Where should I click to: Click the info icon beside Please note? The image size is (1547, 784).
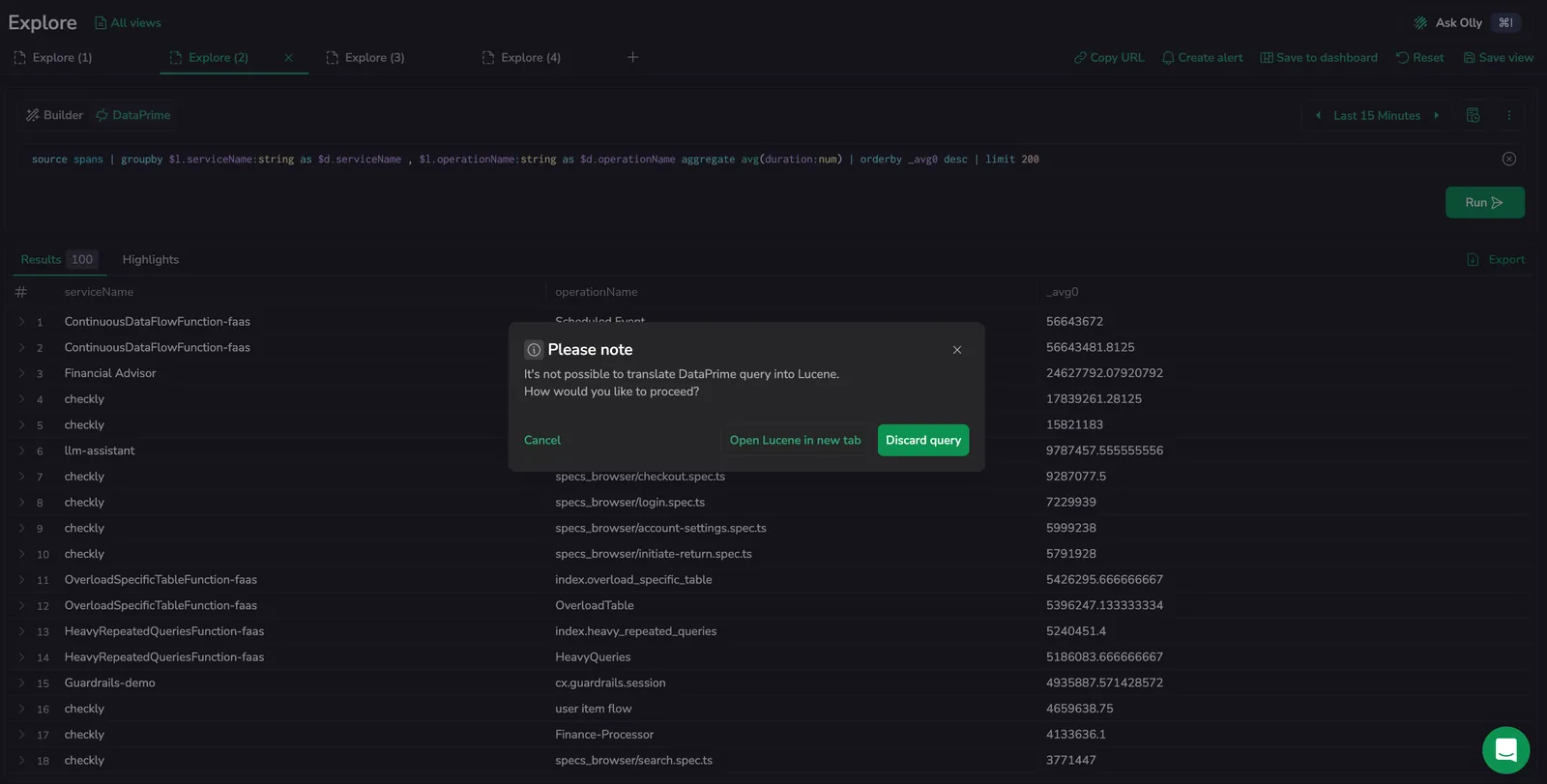pyautogui.click(x=534, y=350)
